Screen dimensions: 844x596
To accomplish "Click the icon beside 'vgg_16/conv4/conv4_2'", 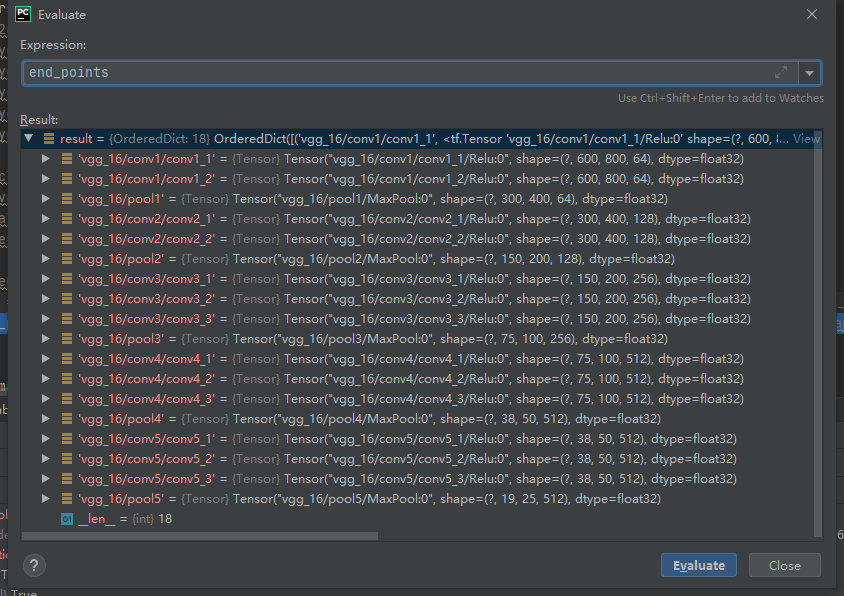I will [67, 378].
